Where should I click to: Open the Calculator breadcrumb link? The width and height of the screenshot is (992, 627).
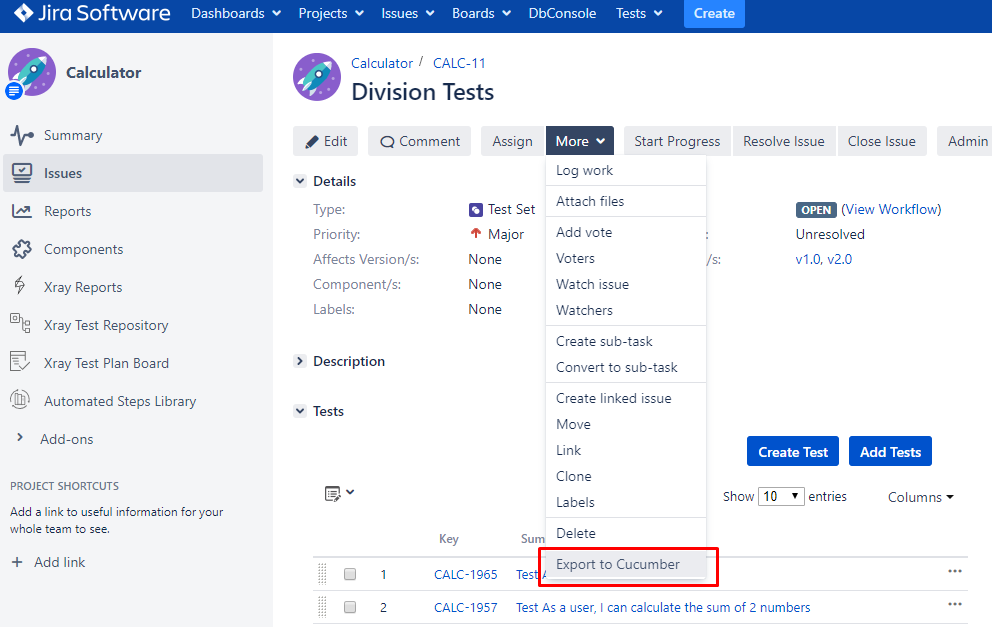[381, 63]
